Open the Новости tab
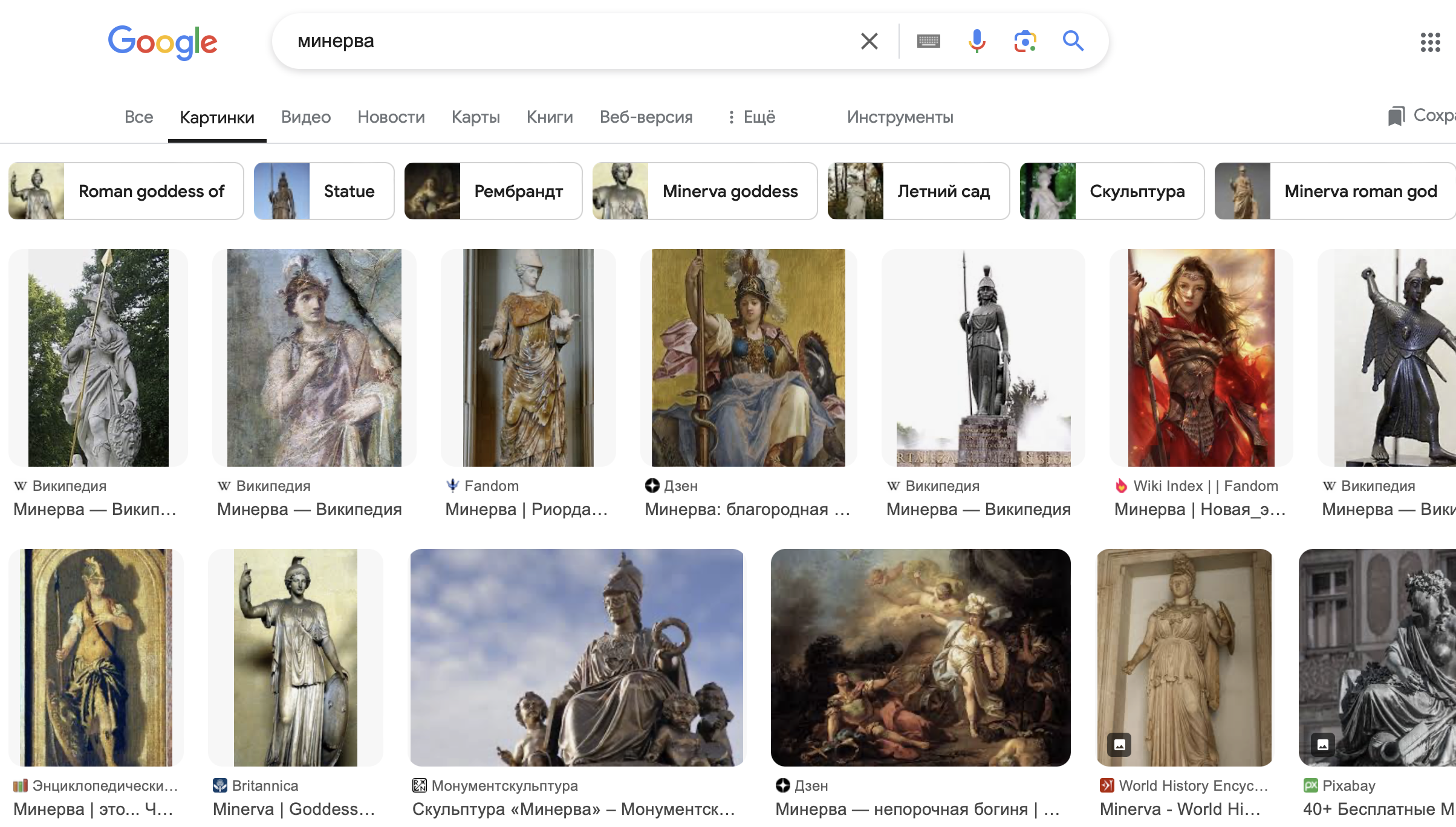This screenshot has height=827, width=1456. (391, 117)
